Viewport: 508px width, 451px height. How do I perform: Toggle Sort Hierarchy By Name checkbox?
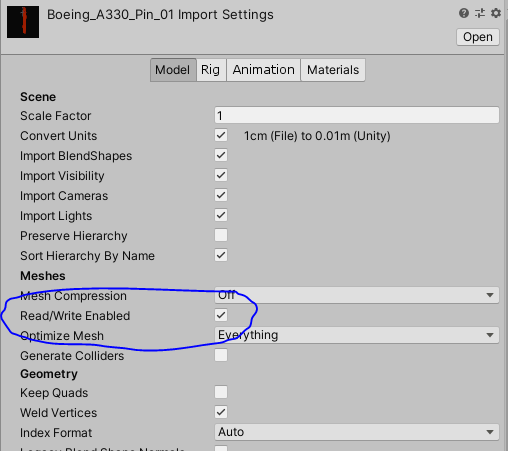[221, 255]
